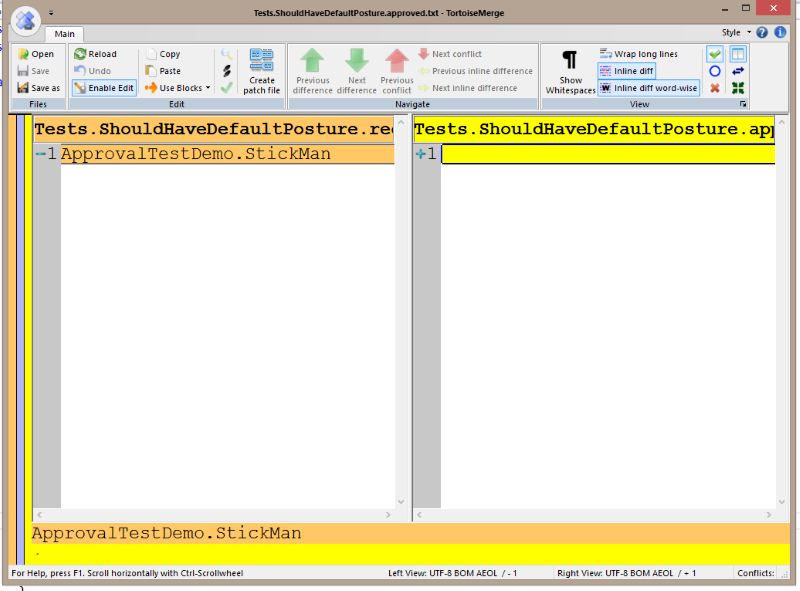This screenshot has width=800, height=591.
Task: Jump to the Next difference
Action: point(356,72)
